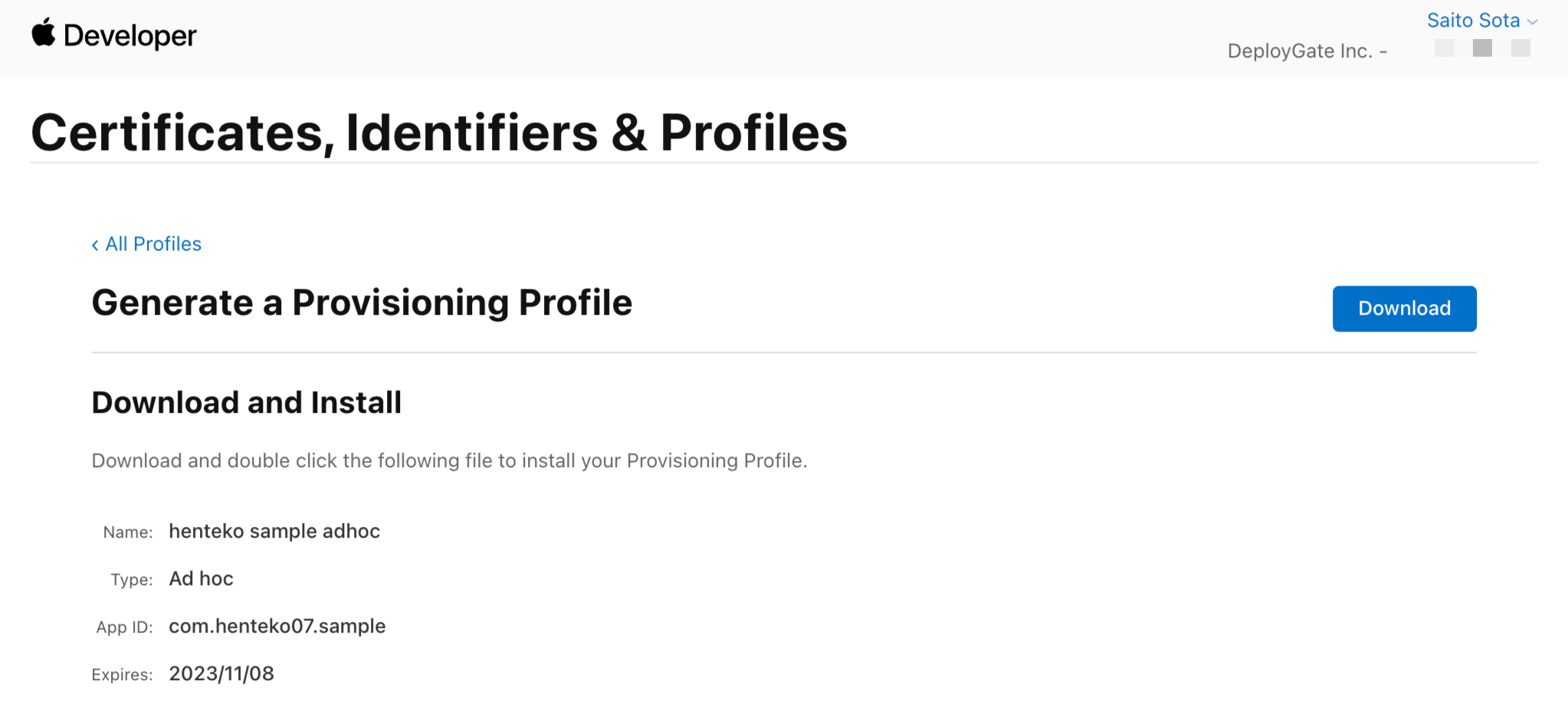
Task: Click the back chevron before All Profiles
Action: pos(94,244)
